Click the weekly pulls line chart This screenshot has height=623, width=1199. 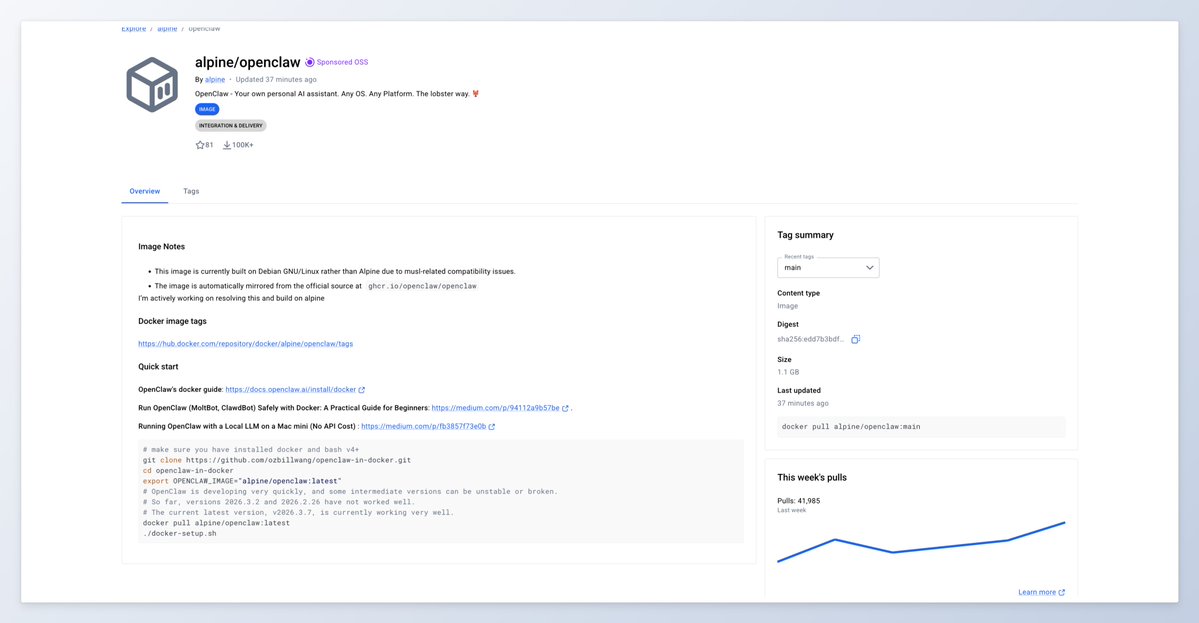[x=921, y=543]
